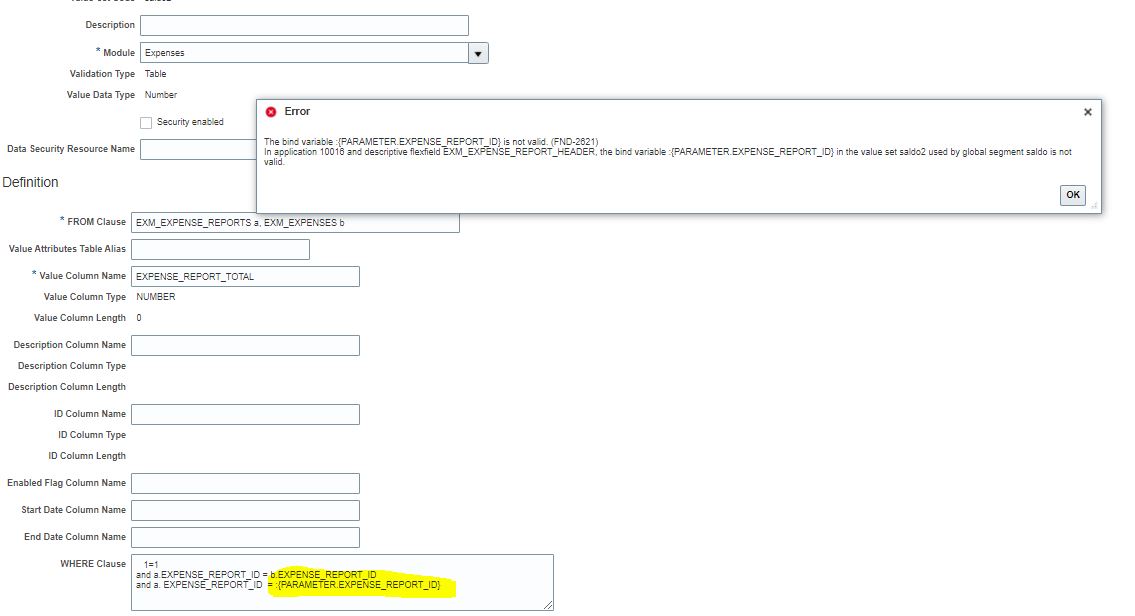Dismiss the error dialog with OK
The height and width of the screenshot is (616, 1135).
[x=1072, y=195]
